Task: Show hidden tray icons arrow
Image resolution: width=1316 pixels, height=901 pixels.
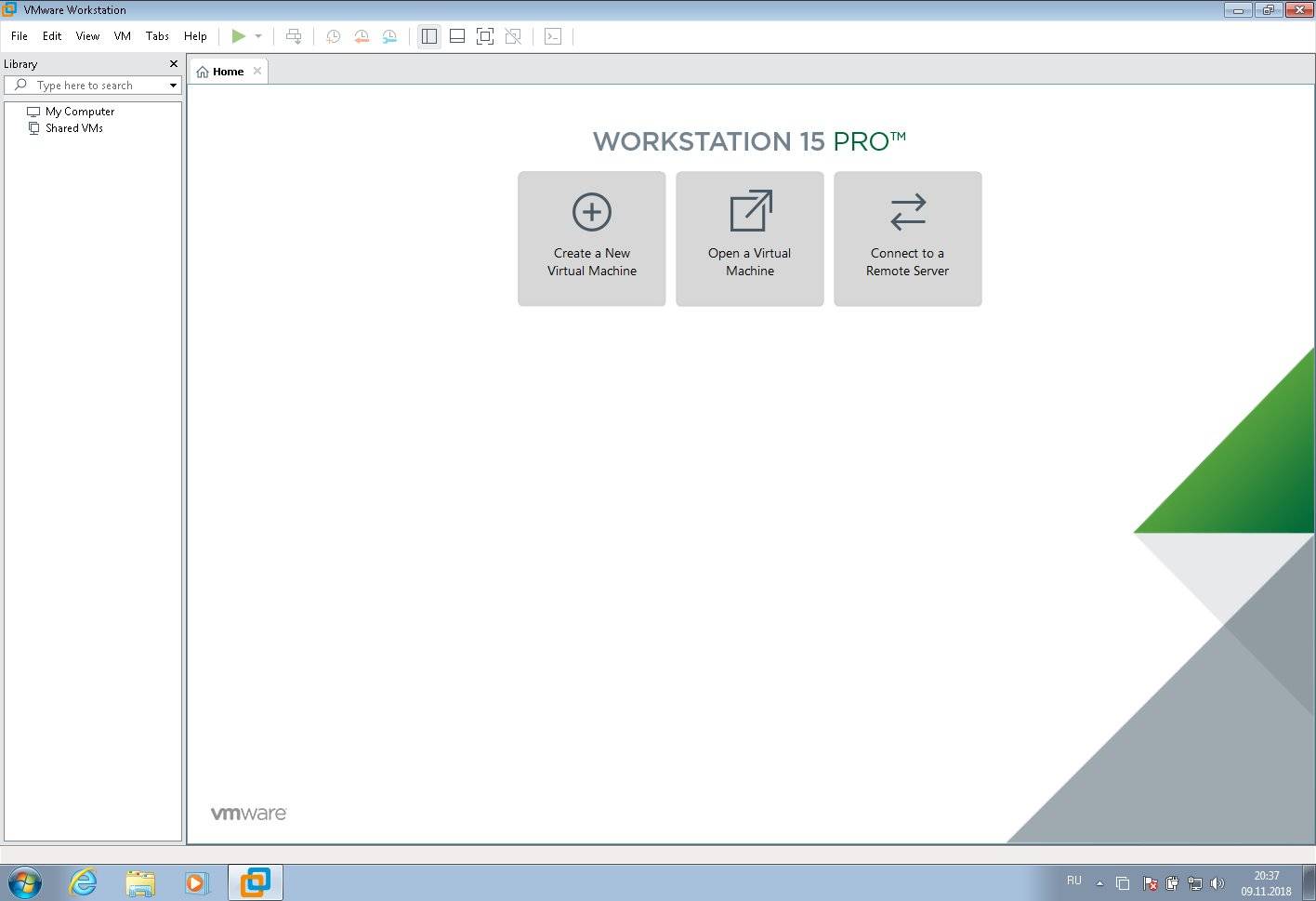Action: (1100, 883)
